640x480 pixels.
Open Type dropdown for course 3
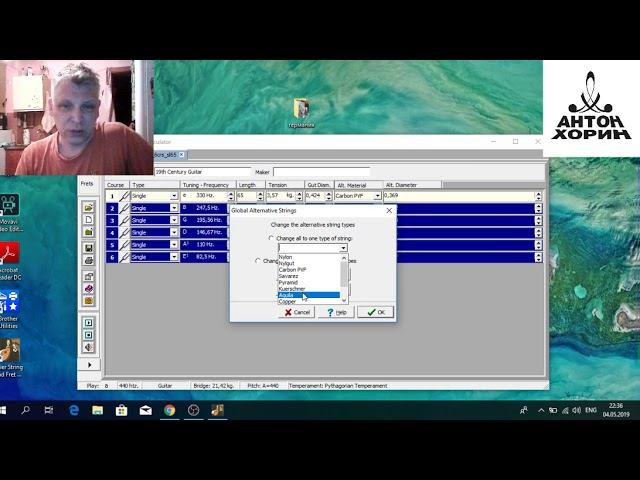point(174,220)
